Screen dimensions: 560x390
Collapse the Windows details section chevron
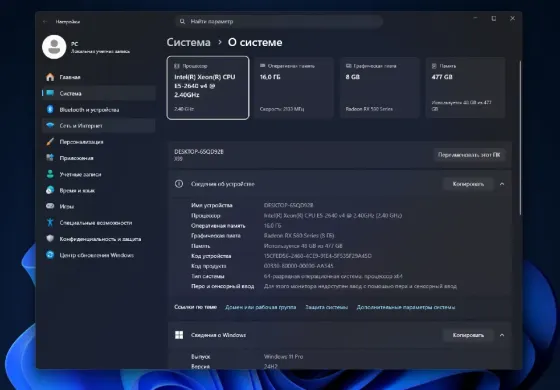pyautogui.click(x=502, y=335)
